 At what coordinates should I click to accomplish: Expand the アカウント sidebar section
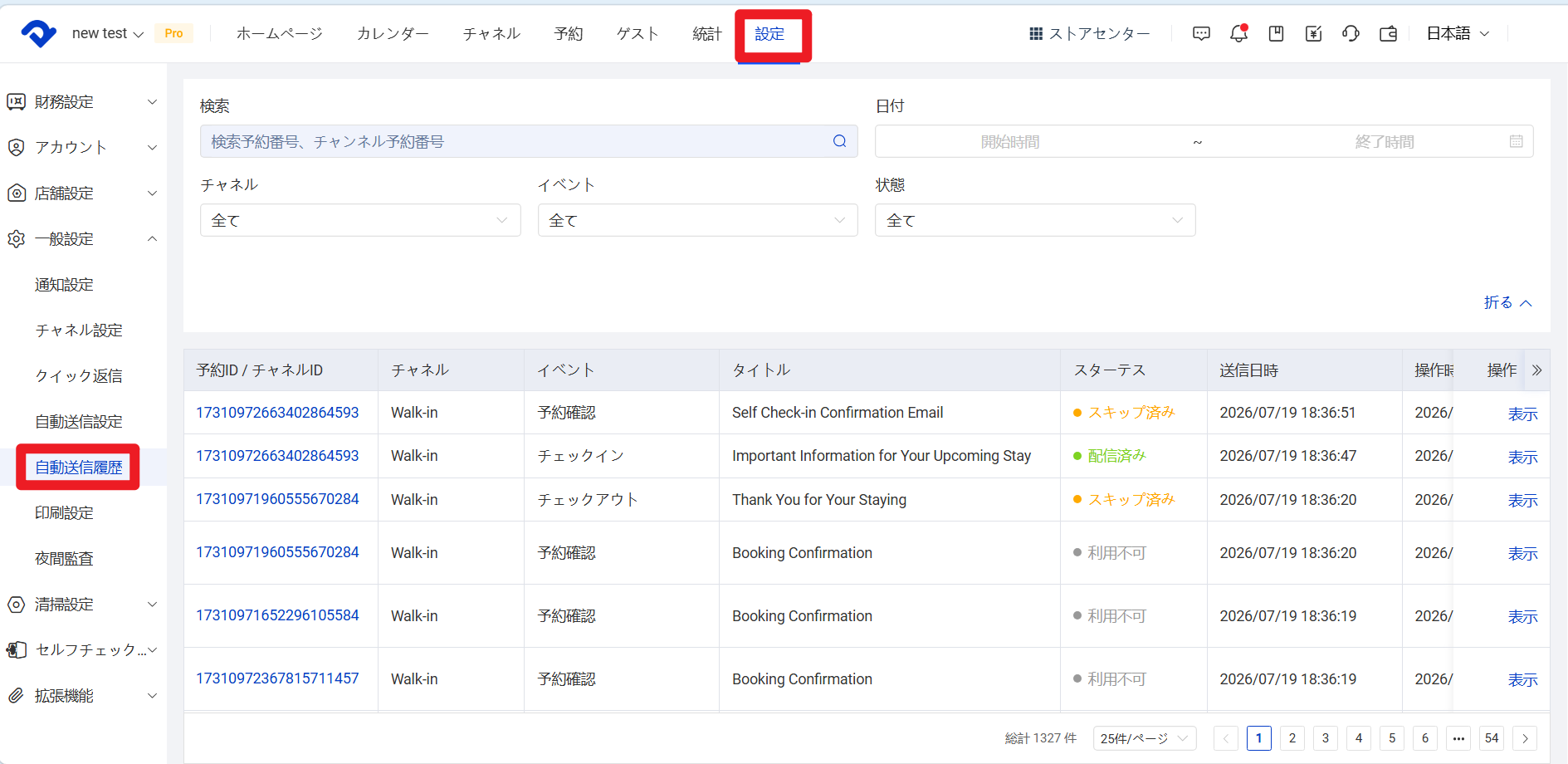pos(83,148)
